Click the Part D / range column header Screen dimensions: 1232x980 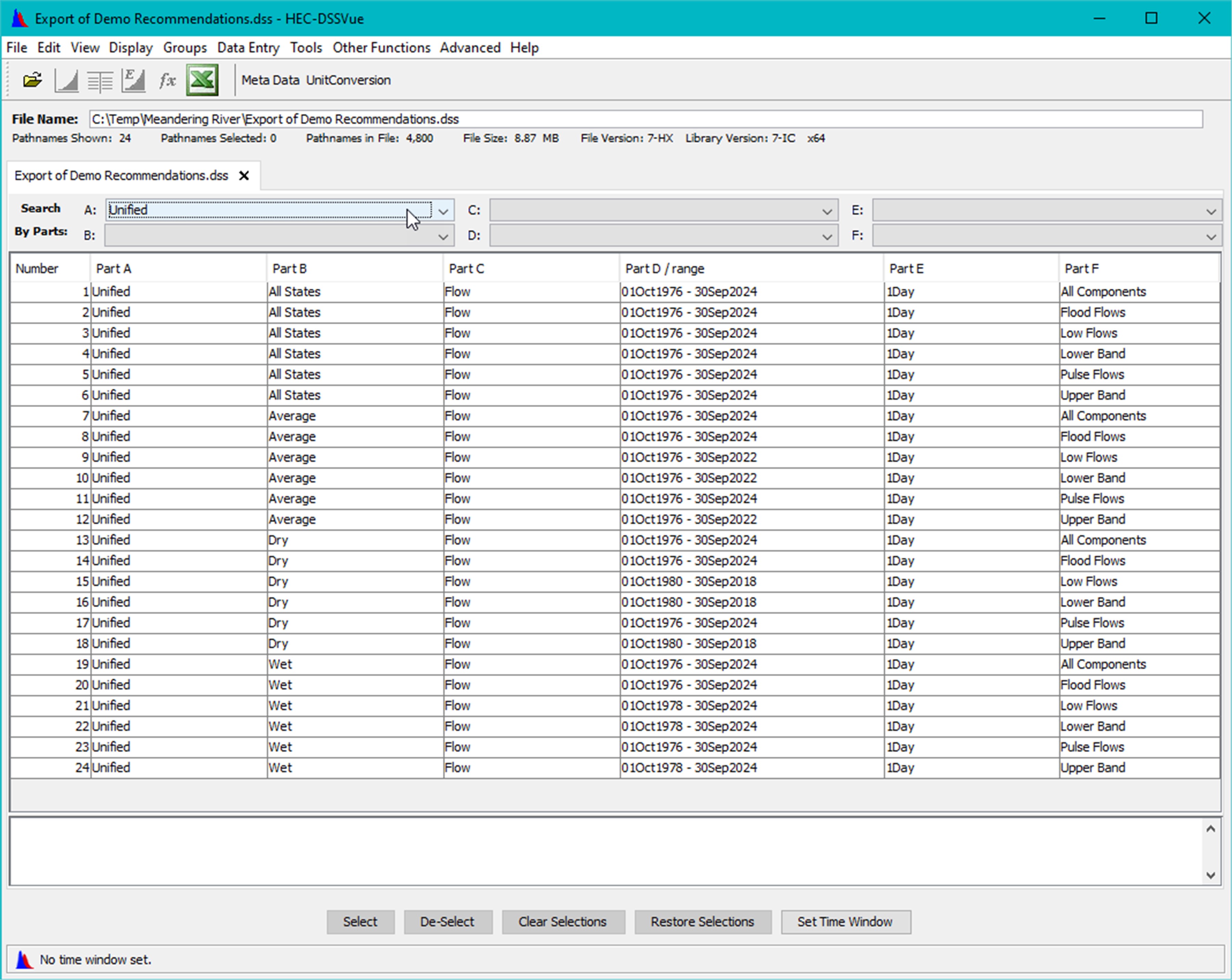752,269
